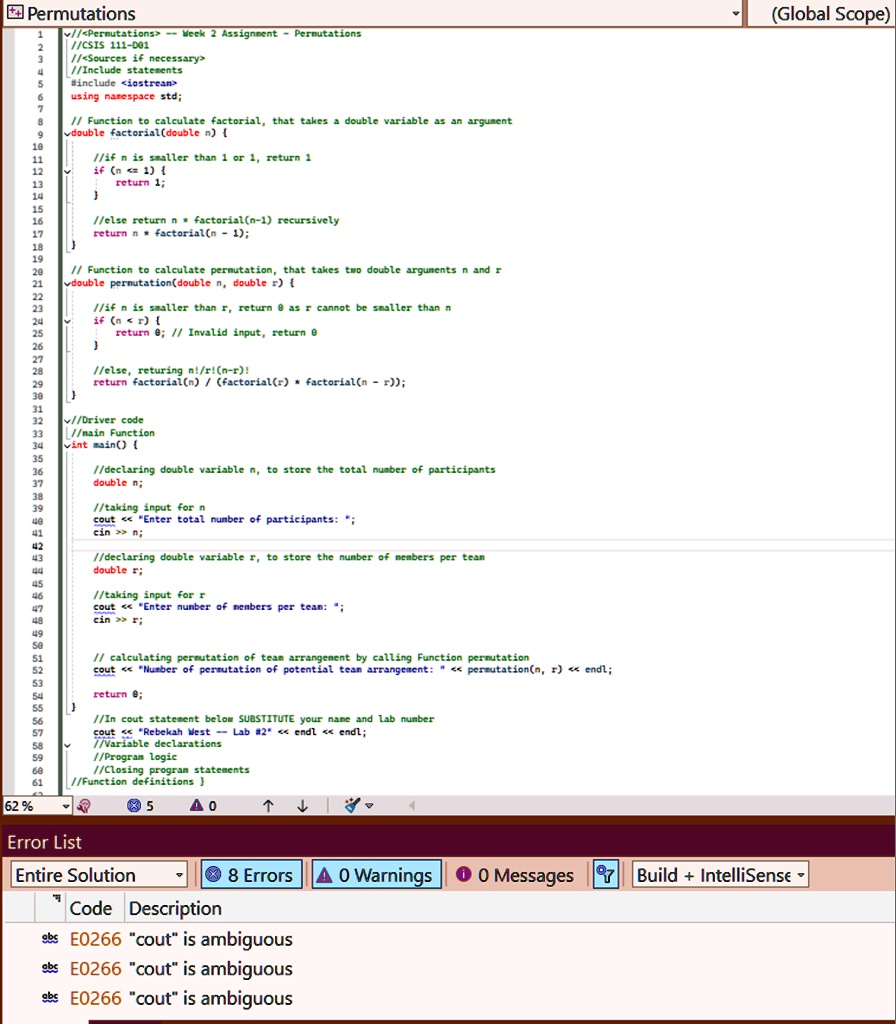
Task: Sort errors by the Code column header
Action: point(90,908)
